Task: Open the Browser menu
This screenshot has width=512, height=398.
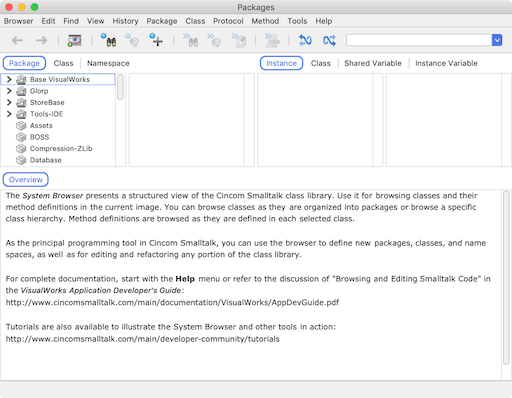Action: click(19, 21)
